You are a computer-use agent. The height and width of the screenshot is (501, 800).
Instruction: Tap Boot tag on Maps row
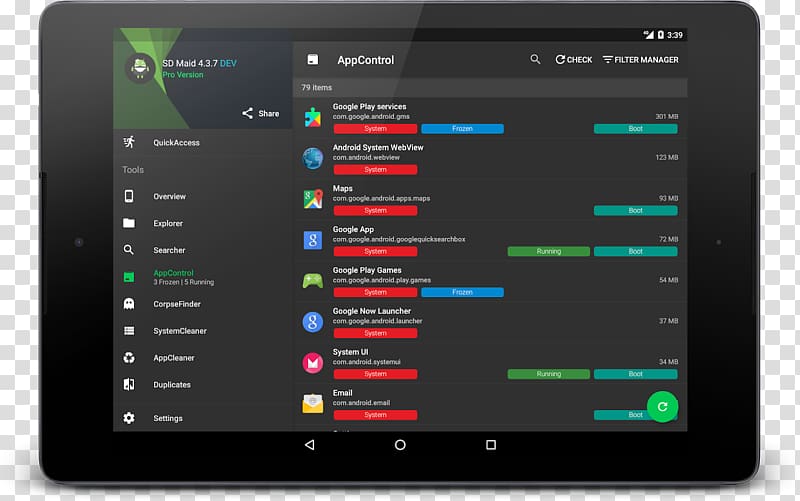[636, 210]
